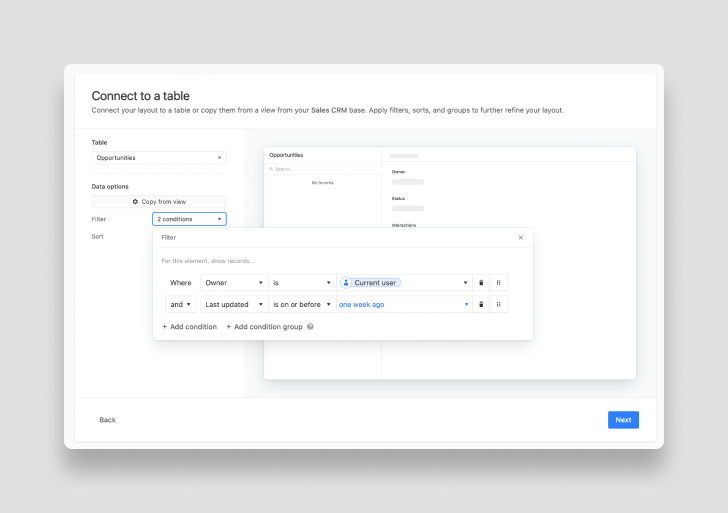Click the 'No records' text in preview
The image size is (728, 513).
pos(323,183)
